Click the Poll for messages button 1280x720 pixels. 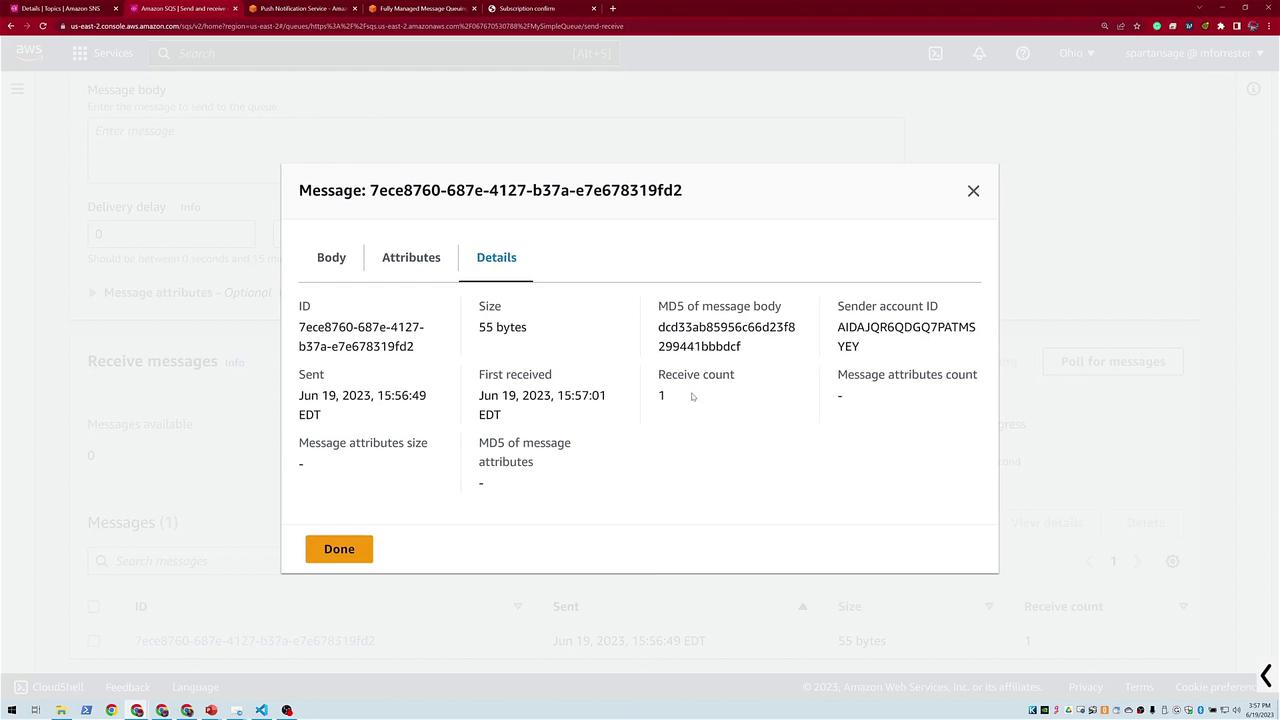[x=1113, y=362]
